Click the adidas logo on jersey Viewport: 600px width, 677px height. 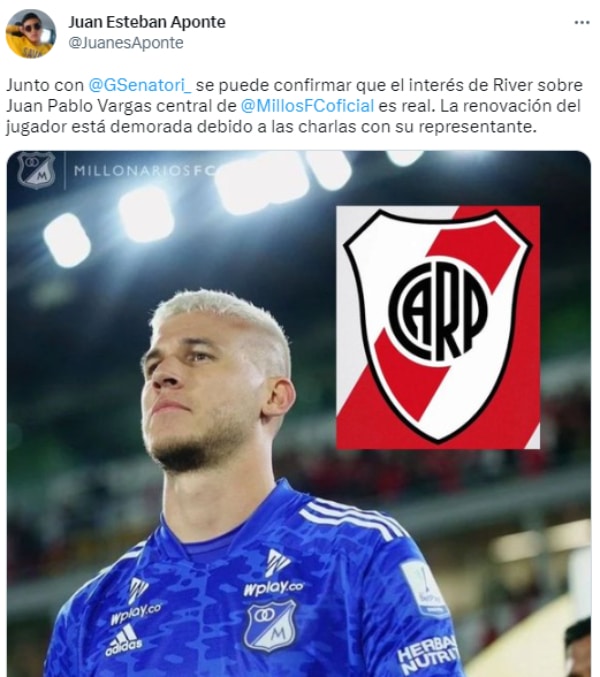124,640
